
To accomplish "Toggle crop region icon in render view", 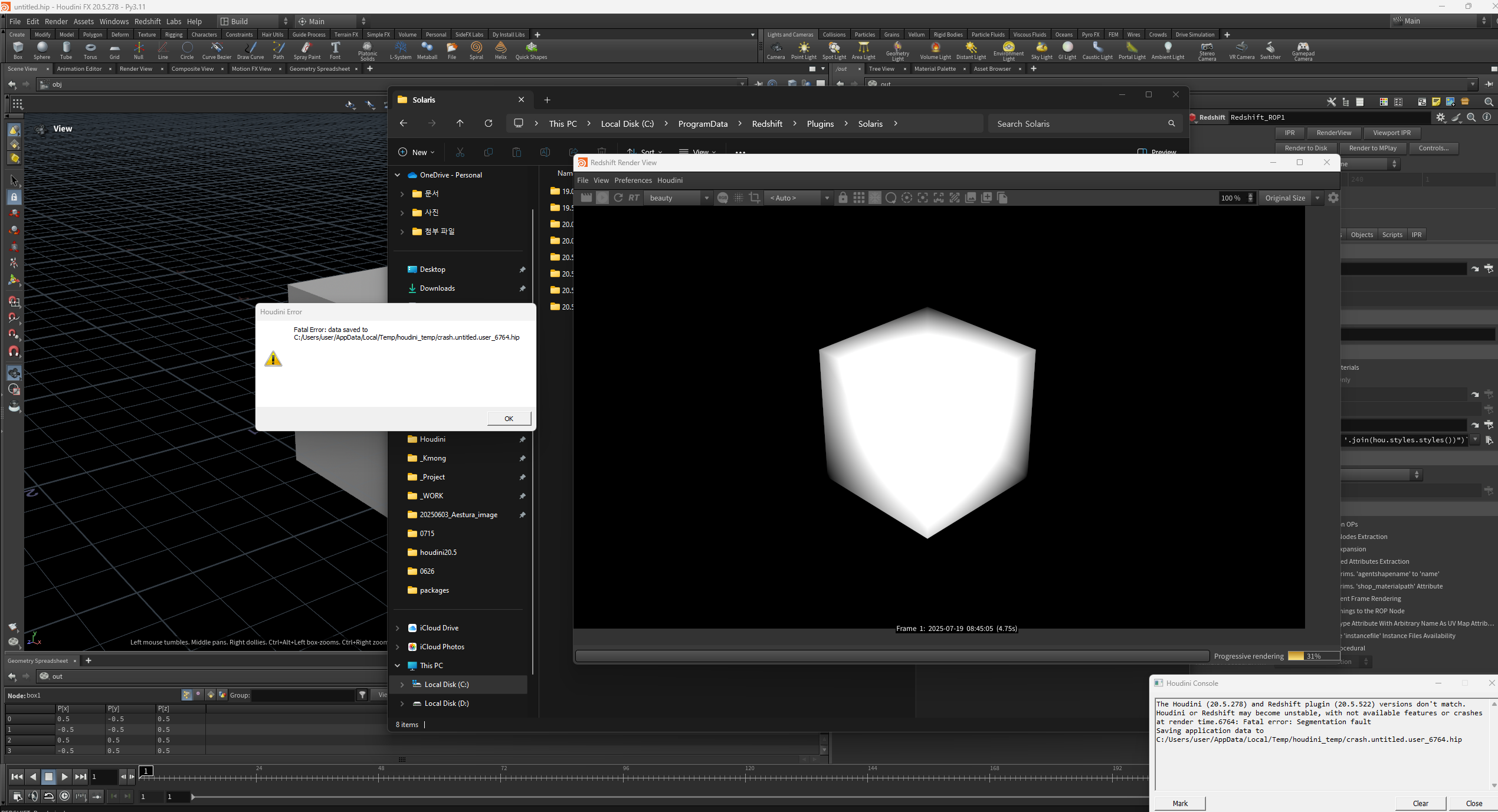I will coord(755,198).
